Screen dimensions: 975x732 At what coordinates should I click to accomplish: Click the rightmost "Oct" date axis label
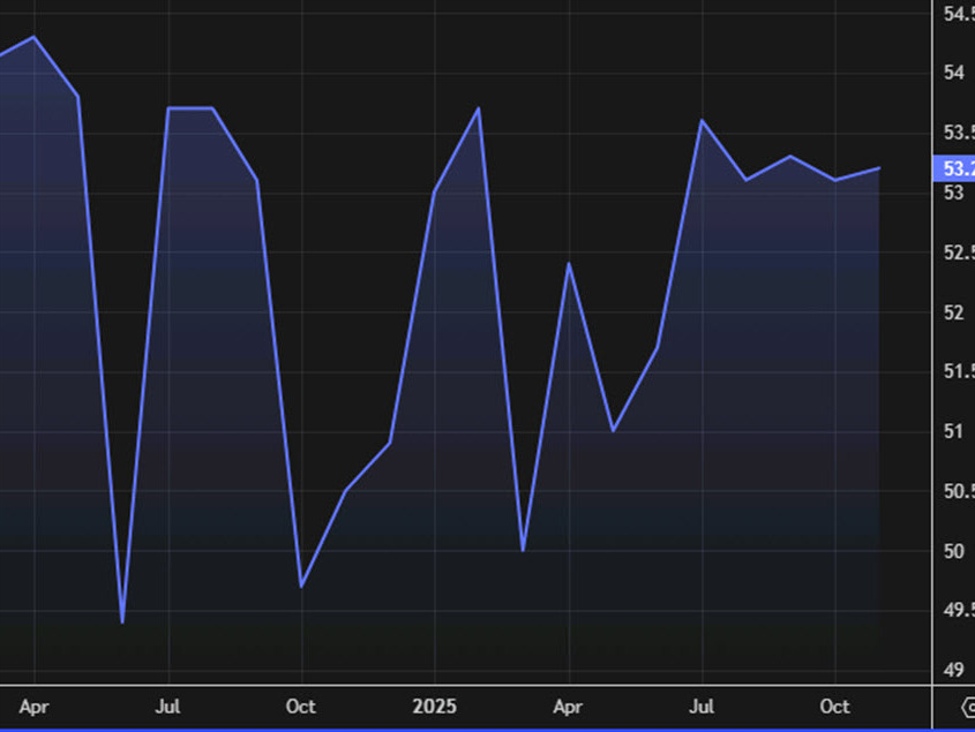click(x=835, y=707)
